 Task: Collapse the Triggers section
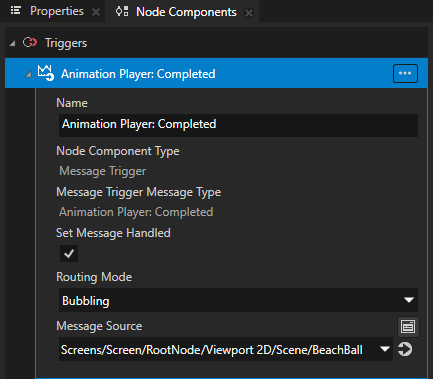click(x=12, y=43)
